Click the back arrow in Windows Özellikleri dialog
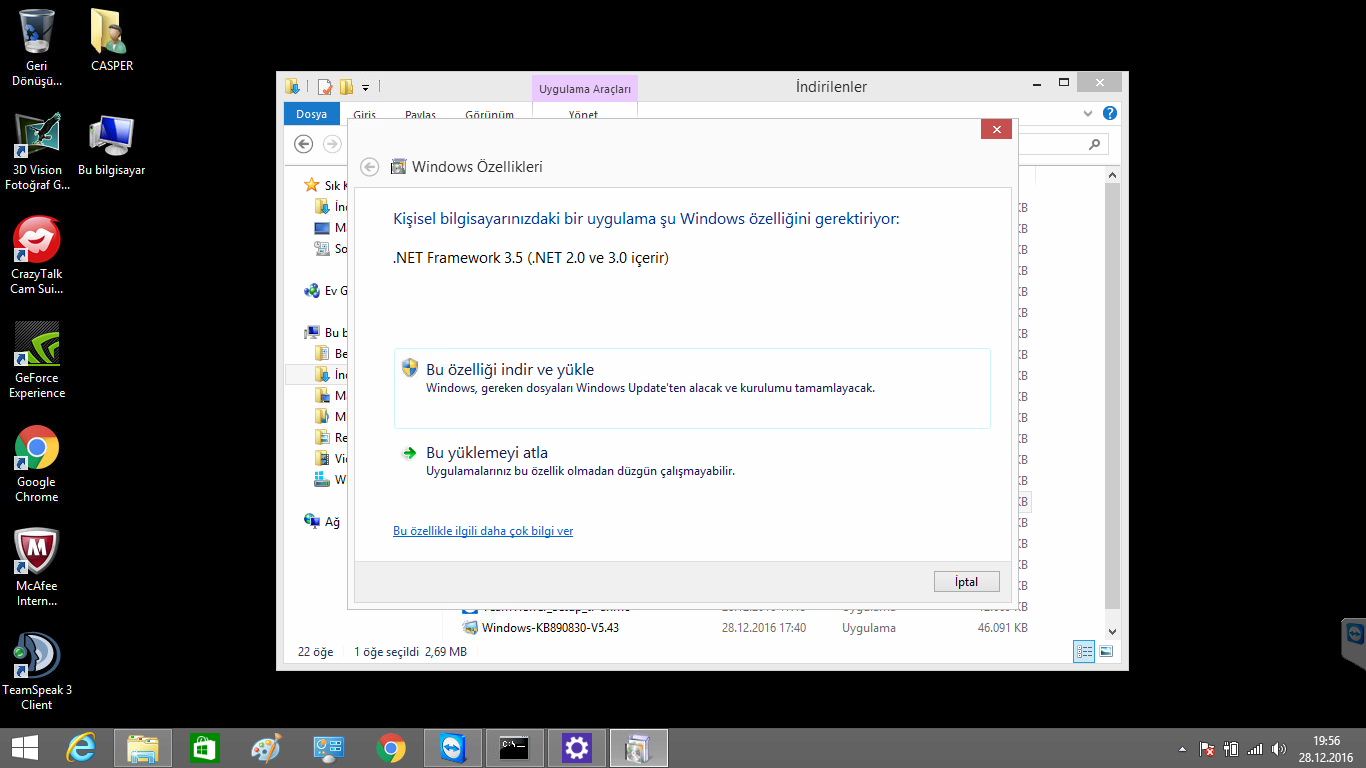The height and width of the screenshot is (768, 1366). pyautogui.click(x=369, y=166)
